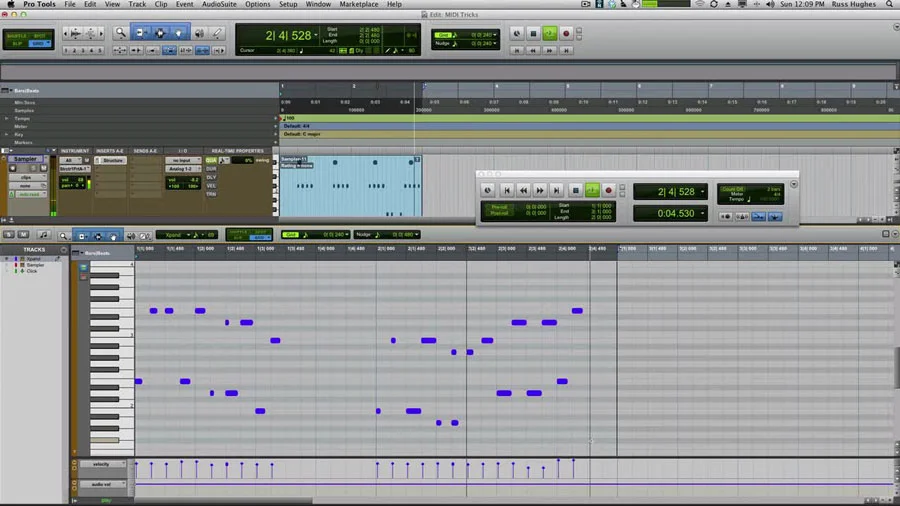Open the Event menu
This screenshot has height=506, width=900.
pyautogui.click(x=184, y=4)
